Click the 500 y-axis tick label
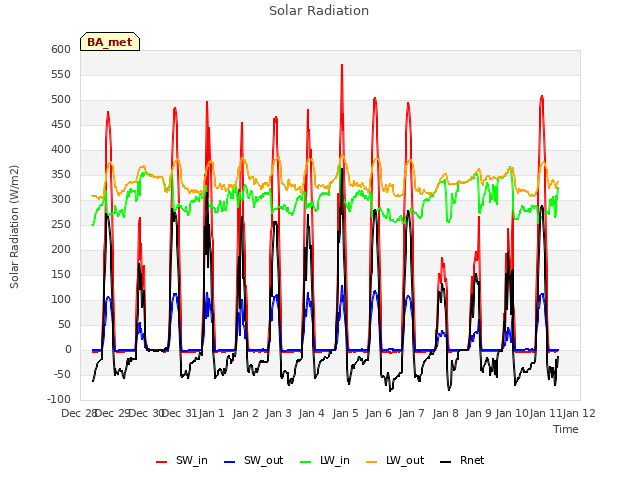The width and height of the screenshot is (640, 480). pyautogui.click(x=61, y=100)
